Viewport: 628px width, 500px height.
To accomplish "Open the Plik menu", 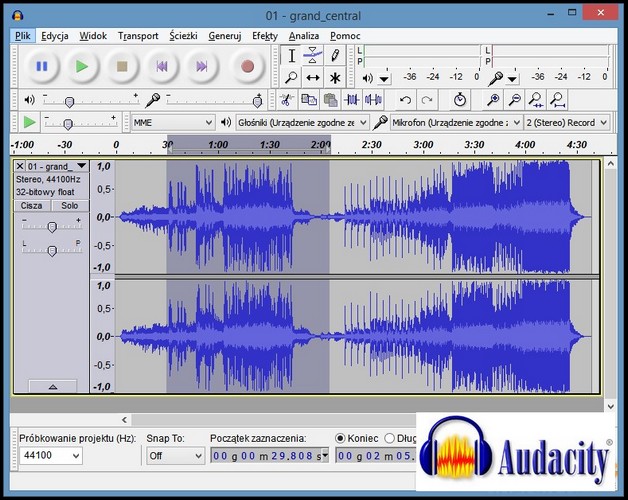I will click(x=23, y=36).
